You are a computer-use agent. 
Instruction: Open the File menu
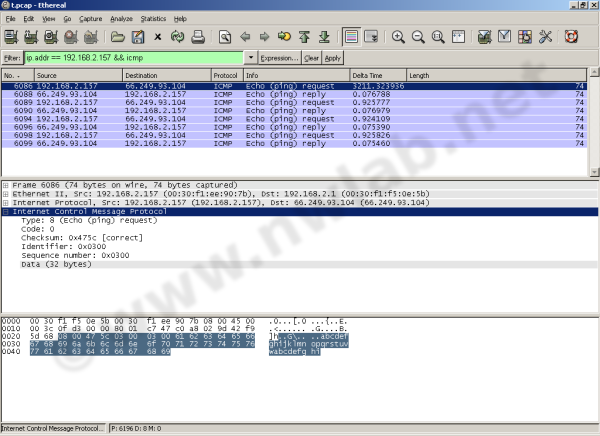pos(11,19)
